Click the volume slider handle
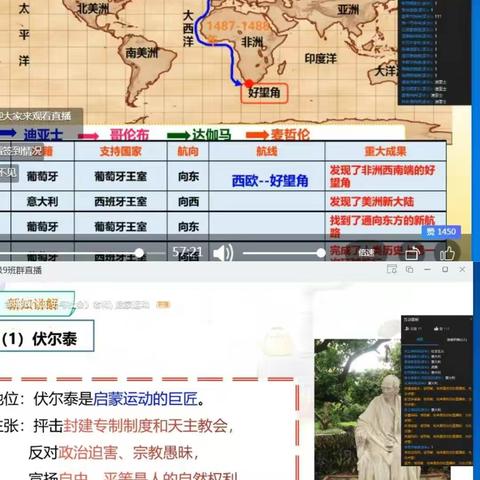Image resolution: width=480 pixels, height=480 pixels. click(321, 253)
